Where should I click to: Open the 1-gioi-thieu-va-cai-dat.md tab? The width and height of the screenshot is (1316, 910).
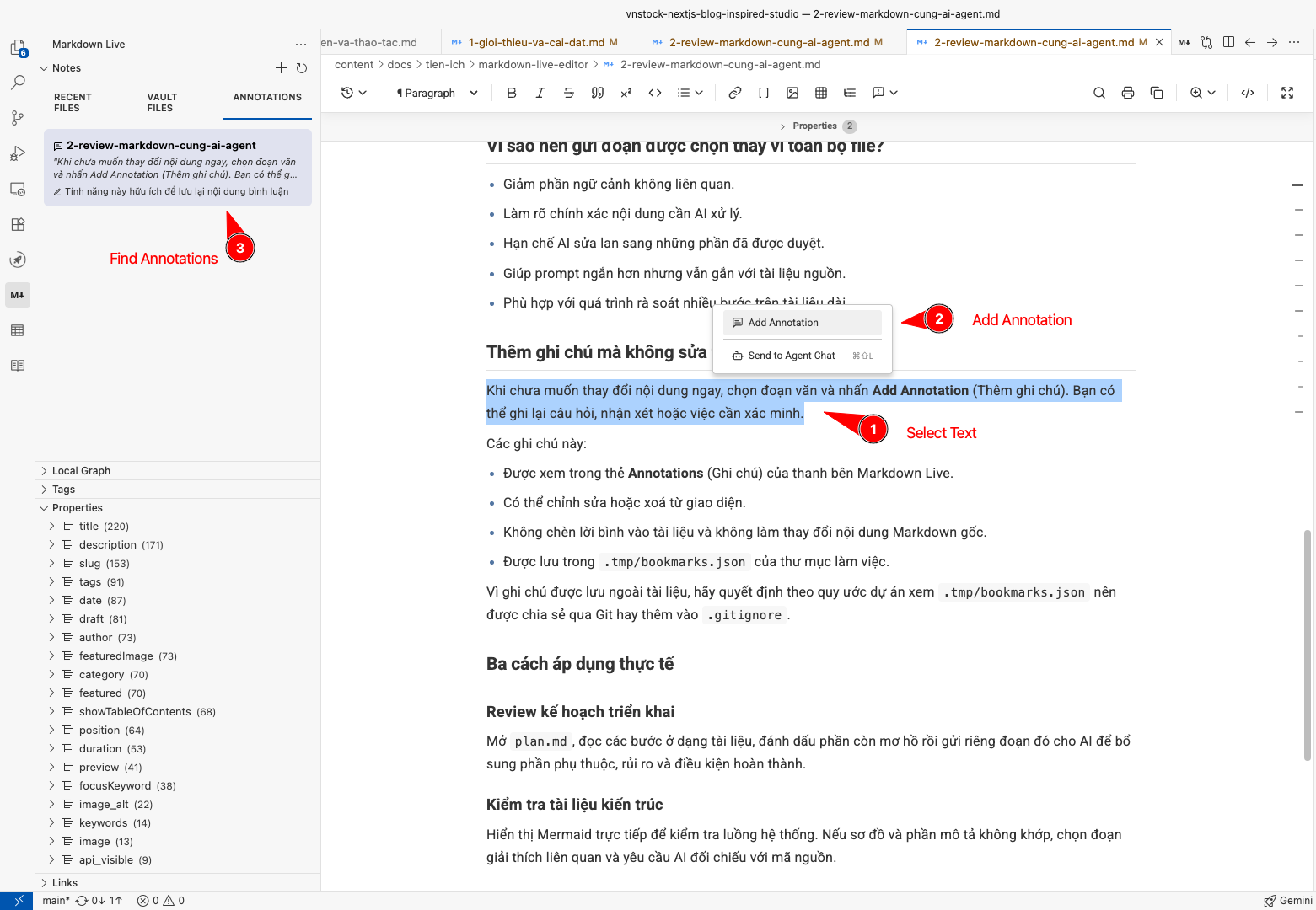541,42
